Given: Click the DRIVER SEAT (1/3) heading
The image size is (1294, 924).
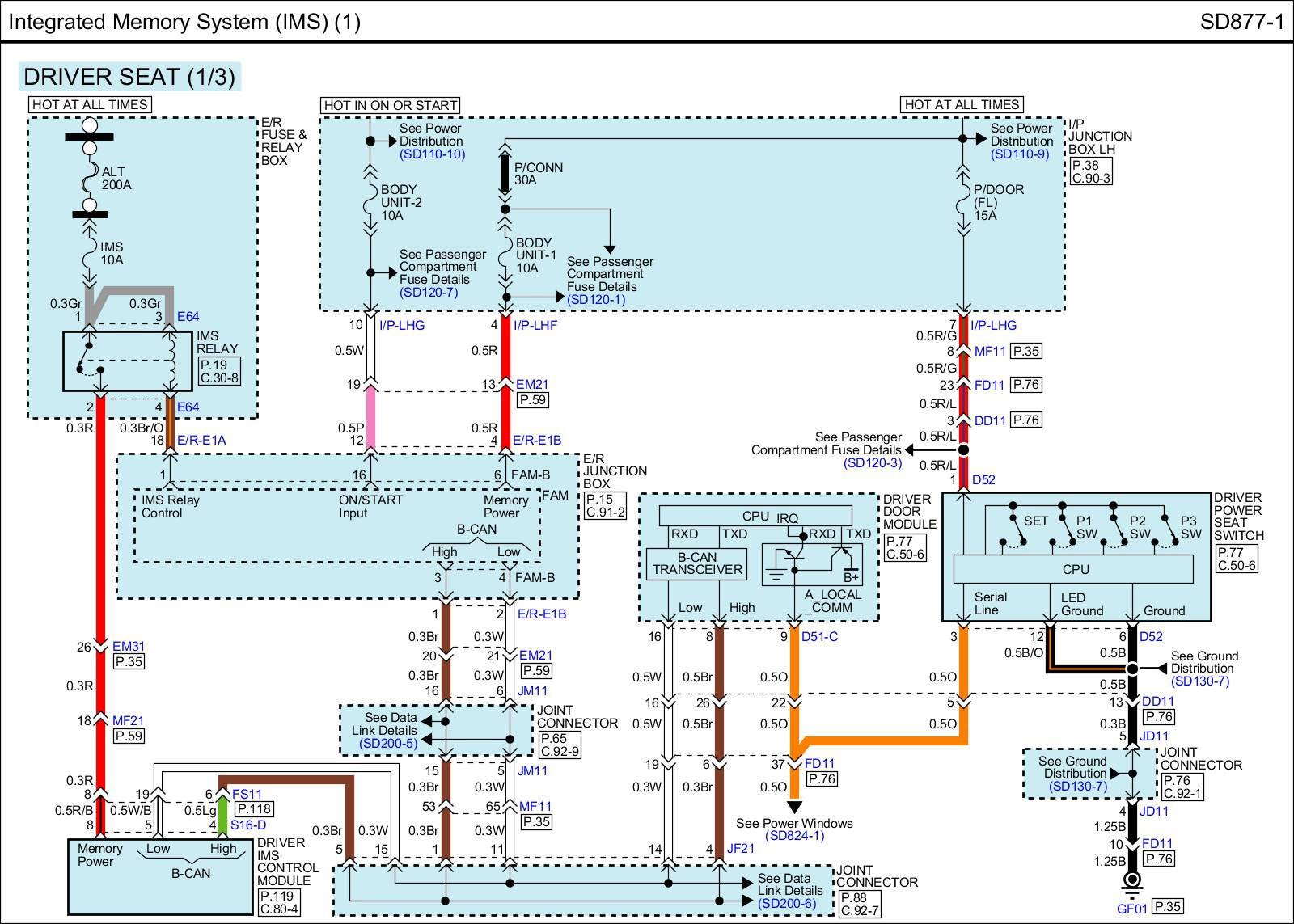Looking at the screenshot, I should (x=129, y=77).
